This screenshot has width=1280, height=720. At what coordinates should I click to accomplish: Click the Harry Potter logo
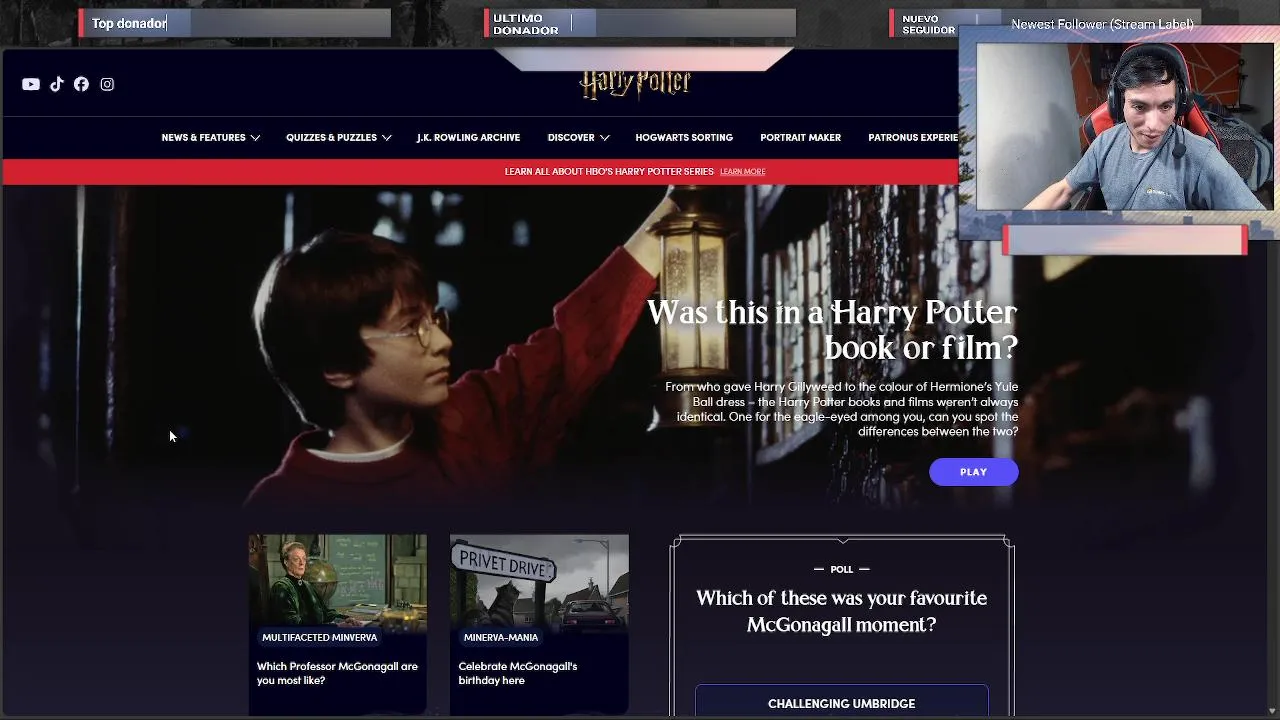[636, 84]
